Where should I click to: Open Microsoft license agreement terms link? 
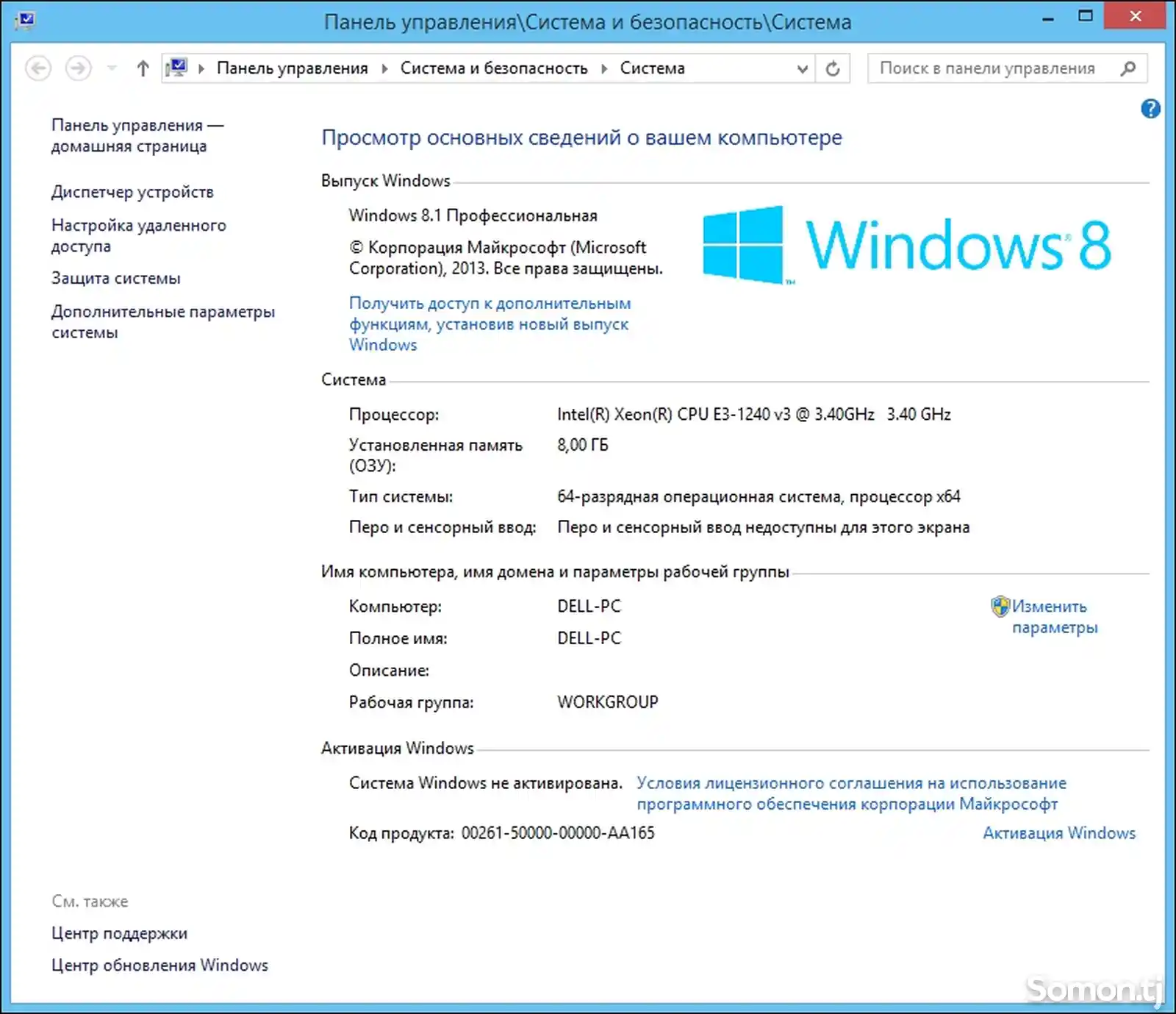(x=851, y=793)
